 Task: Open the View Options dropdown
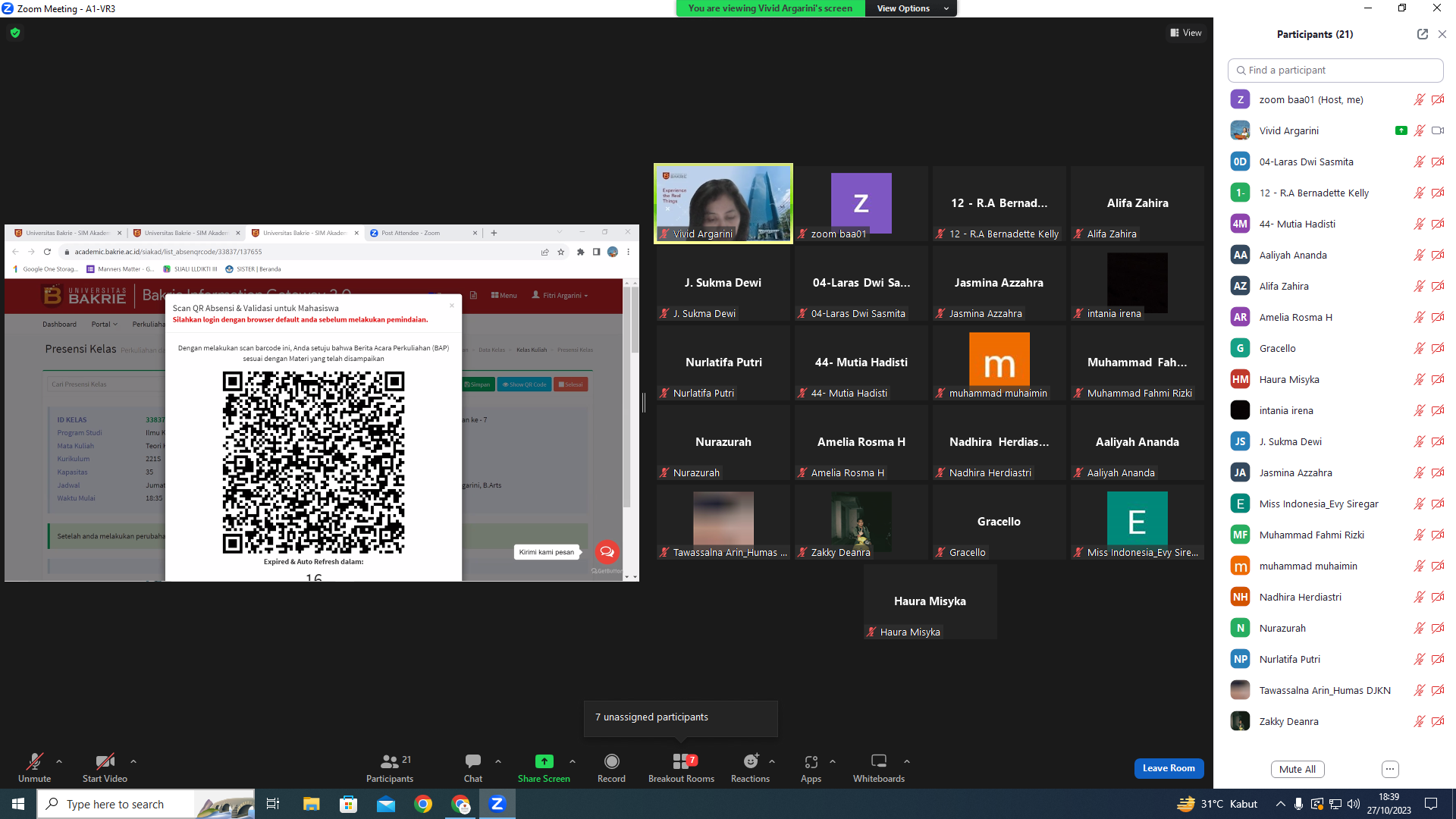[911, 8]
